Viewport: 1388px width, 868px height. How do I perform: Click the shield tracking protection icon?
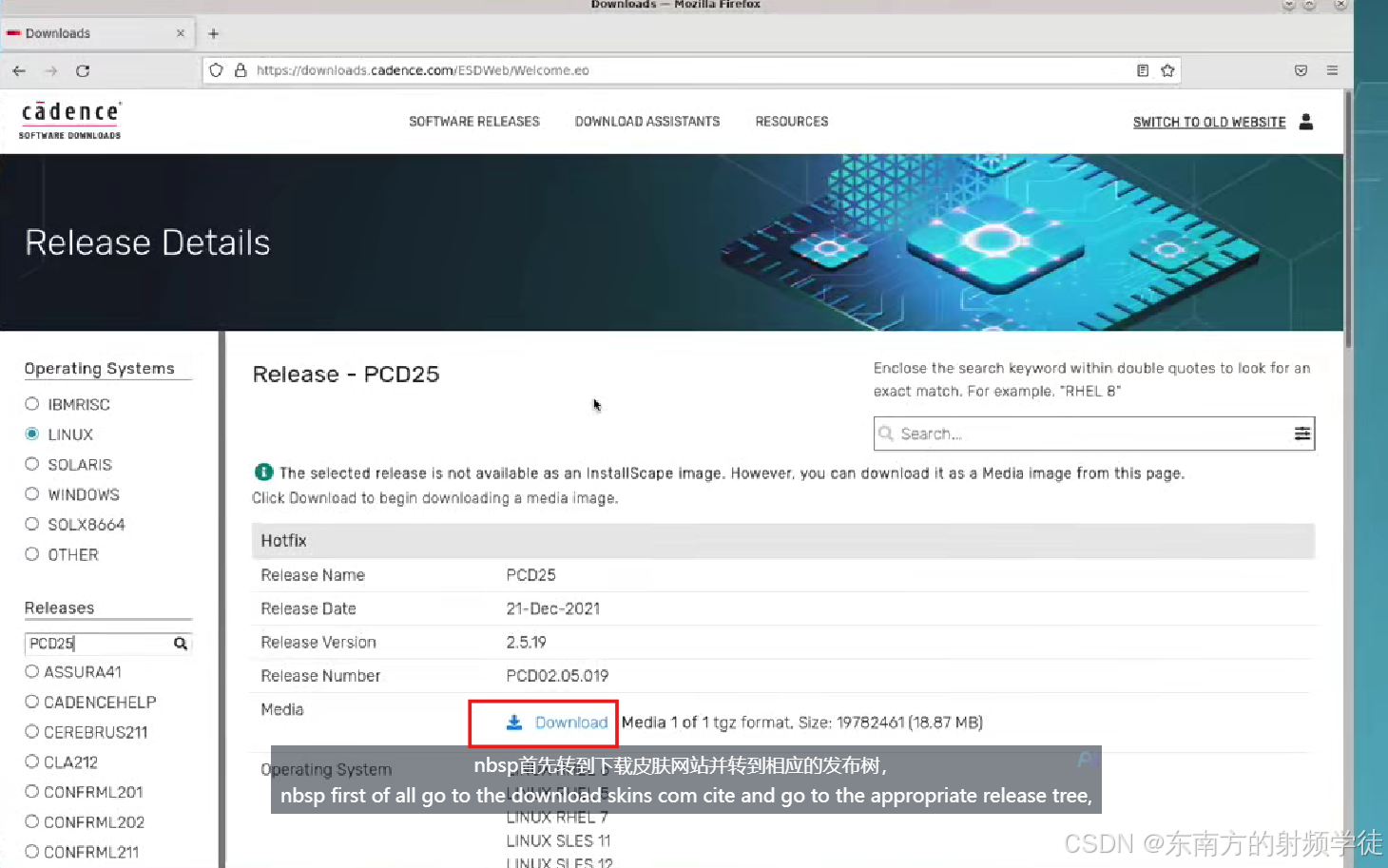[217, 70]
